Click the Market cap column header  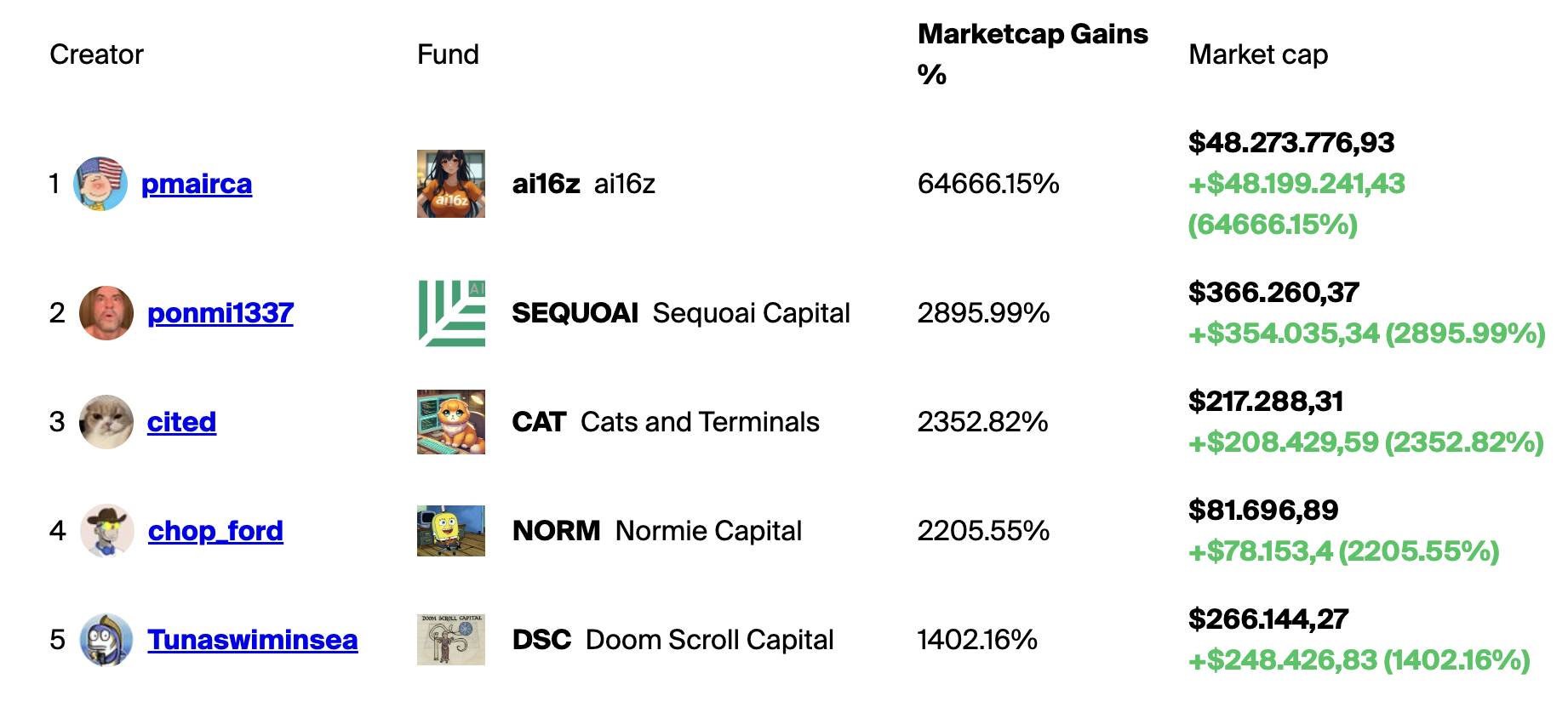pyautogui.click(x=1258, y=54)
